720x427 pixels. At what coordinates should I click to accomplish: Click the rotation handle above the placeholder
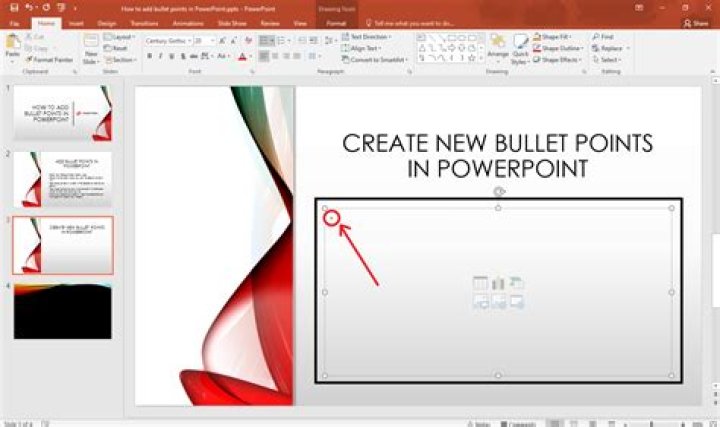point(499,191)
